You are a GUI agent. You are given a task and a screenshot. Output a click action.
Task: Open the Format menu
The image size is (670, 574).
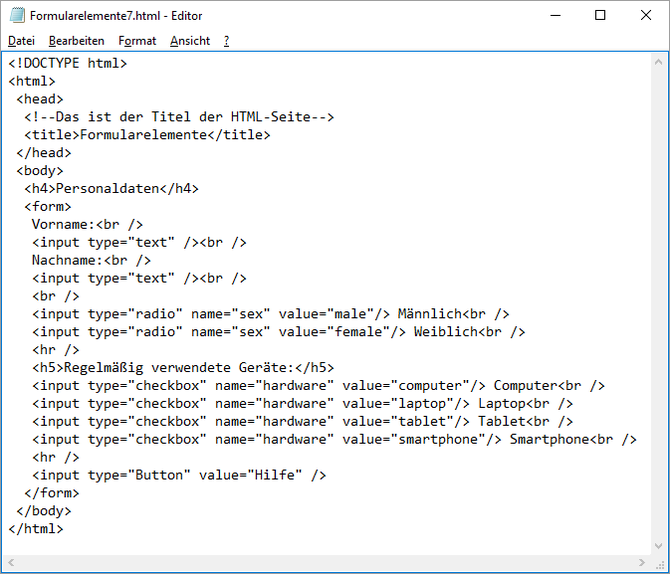137,41
